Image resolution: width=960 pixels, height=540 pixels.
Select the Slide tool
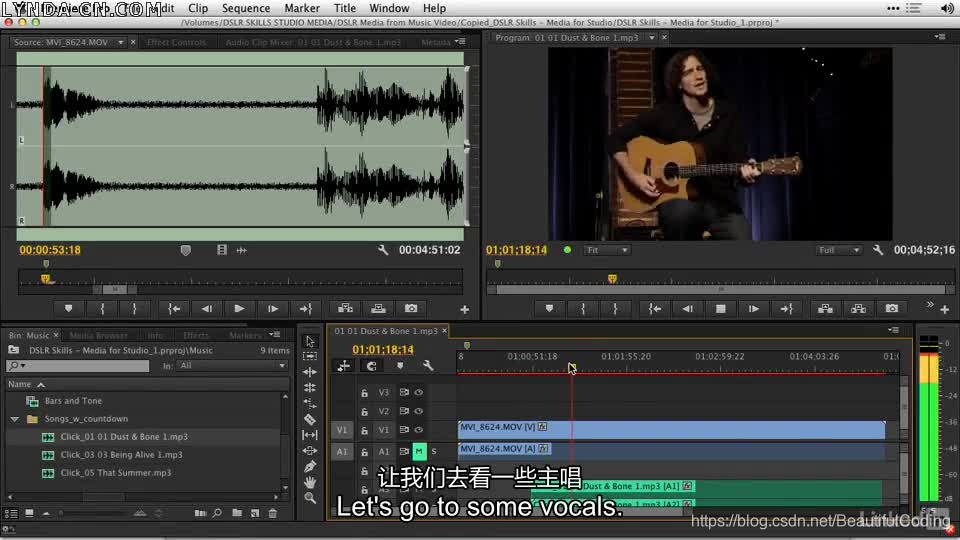coord(310,451)
